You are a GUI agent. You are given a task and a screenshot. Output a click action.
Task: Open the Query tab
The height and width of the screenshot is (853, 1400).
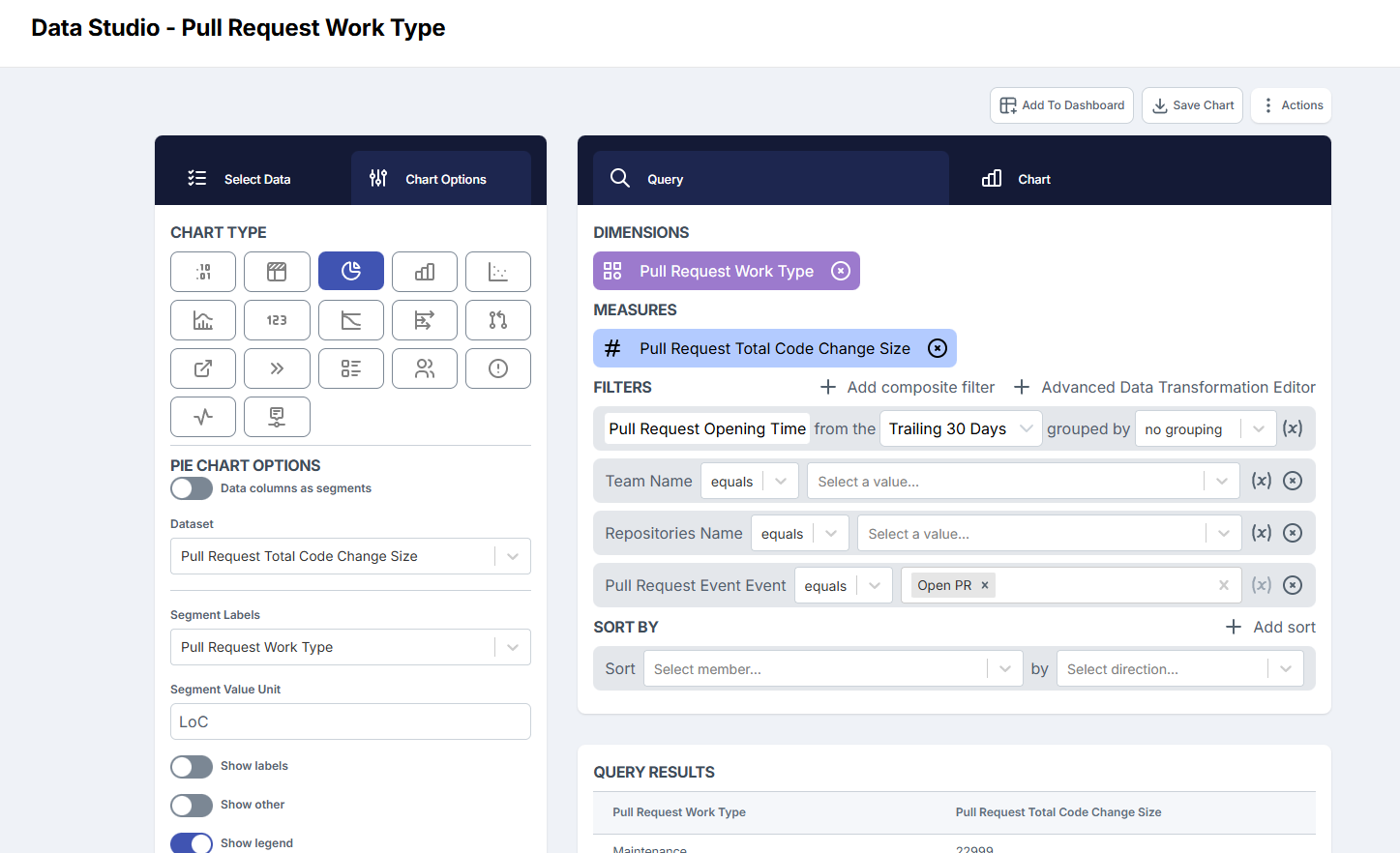[x=771, y=179]
